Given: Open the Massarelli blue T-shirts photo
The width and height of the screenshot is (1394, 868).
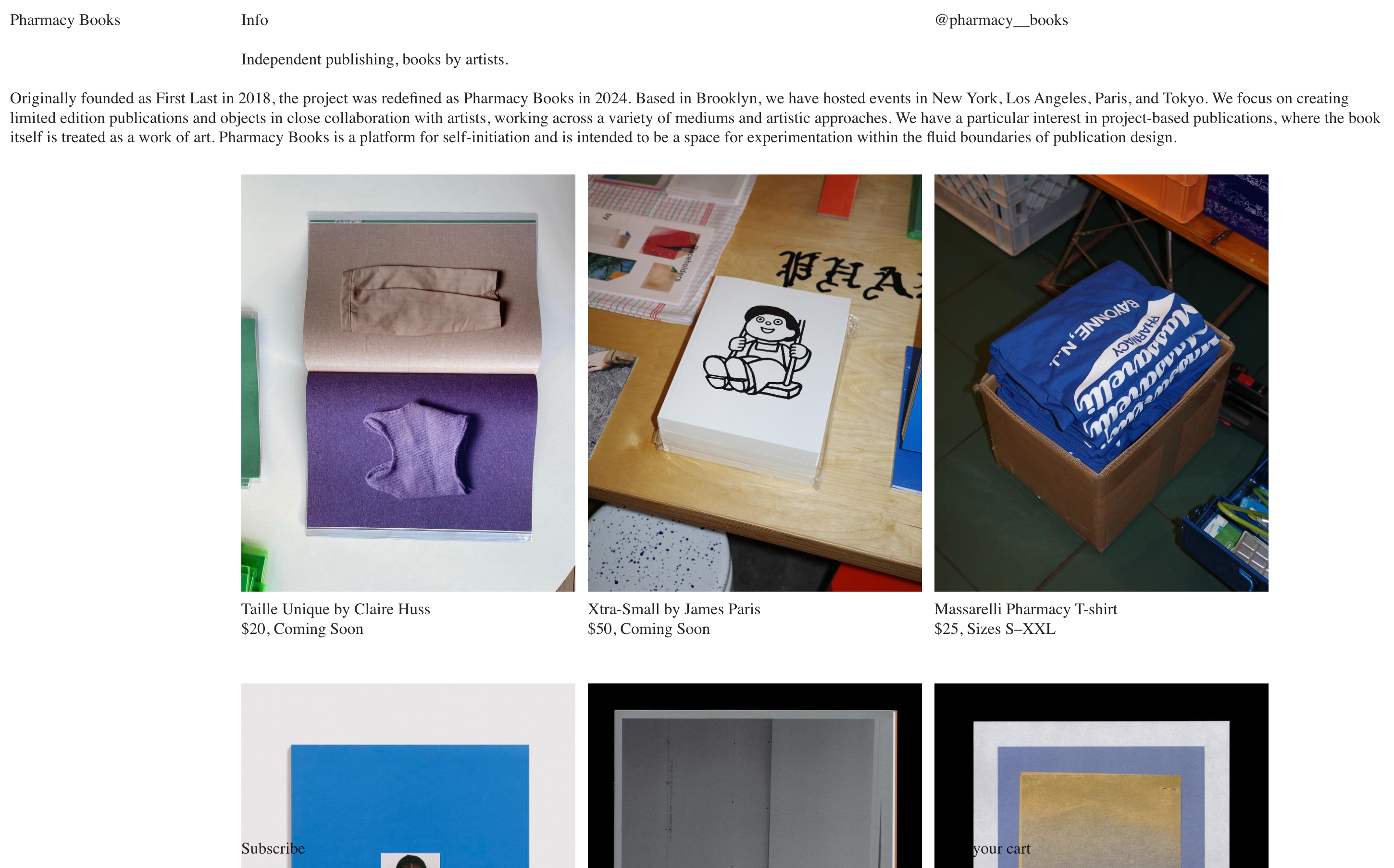Looking at the screenshot, I should [1101, 383].
